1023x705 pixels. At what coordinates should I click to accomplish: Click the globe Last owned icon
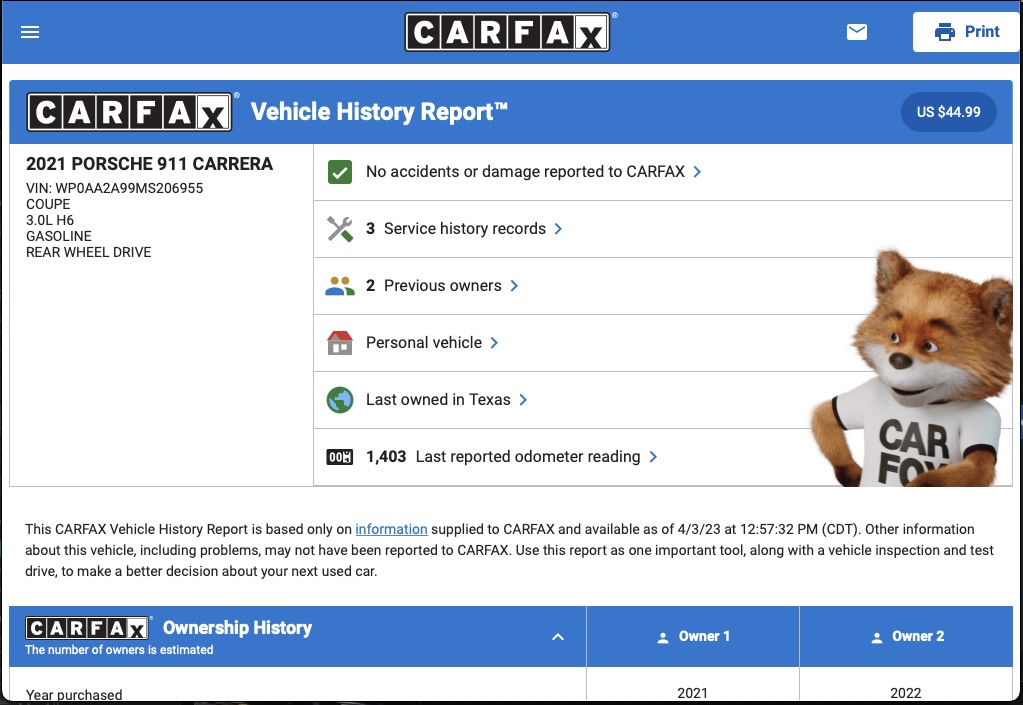tap(339, 400)
